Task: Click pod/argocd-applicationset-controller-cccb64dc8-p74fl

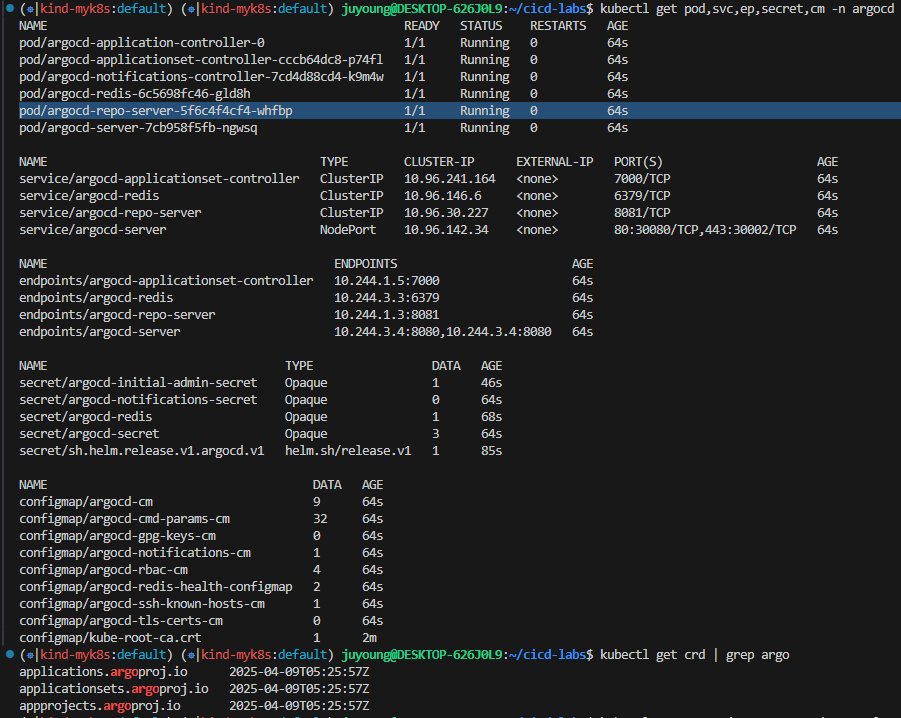Action: tap(201, 60)
